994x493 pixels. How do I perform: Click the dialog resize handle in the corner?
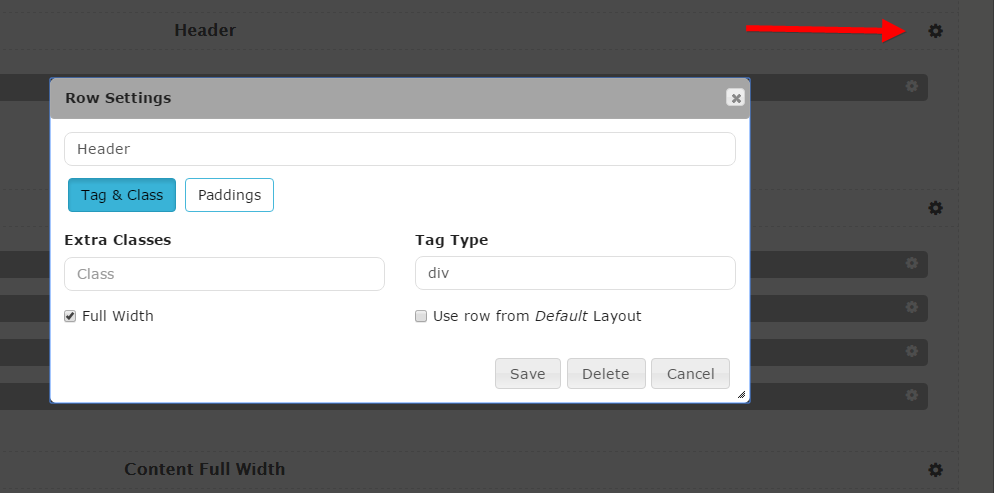point(742,395)
